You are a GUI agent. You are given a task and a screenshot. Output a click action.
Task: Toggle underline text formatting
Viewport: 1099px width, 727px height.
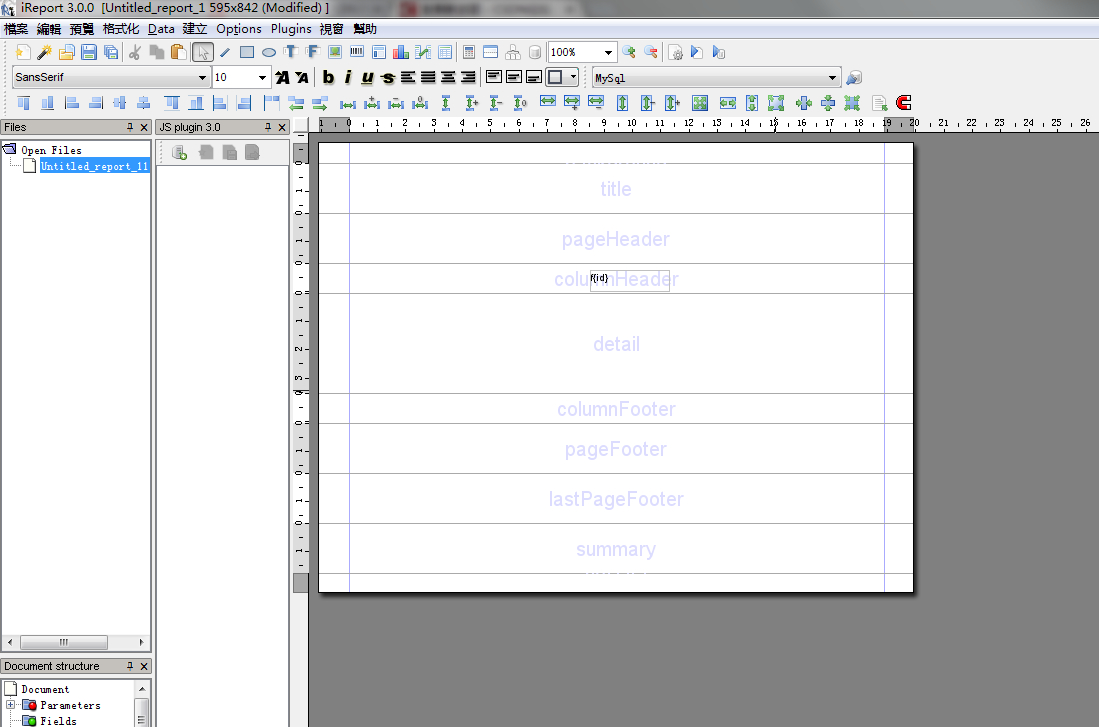367,78
